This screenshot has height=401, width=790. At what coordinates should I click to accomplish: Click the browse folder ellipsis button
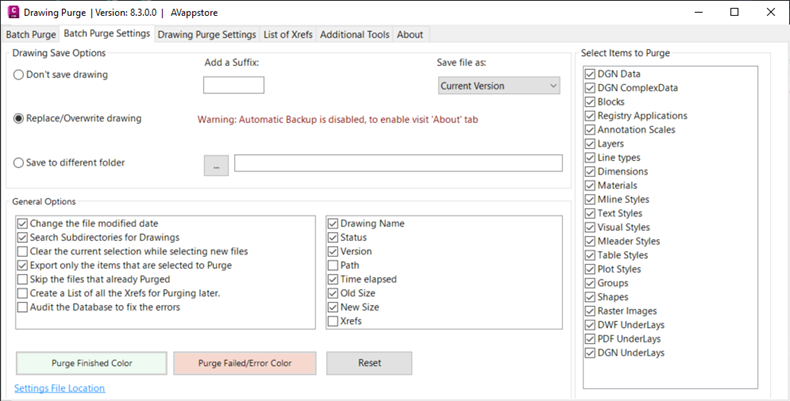click(216, 166)
